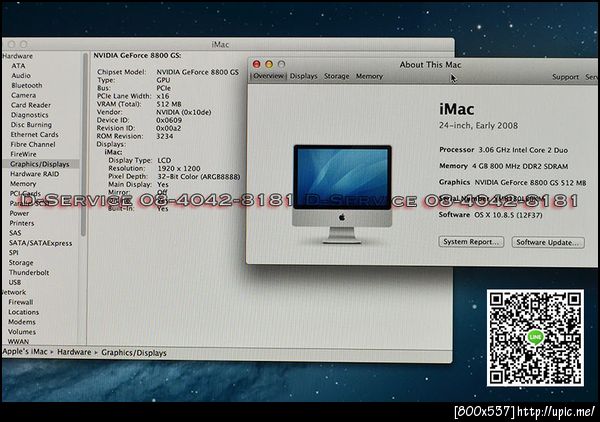Collapse the Hardware category header

pos(18,56)
